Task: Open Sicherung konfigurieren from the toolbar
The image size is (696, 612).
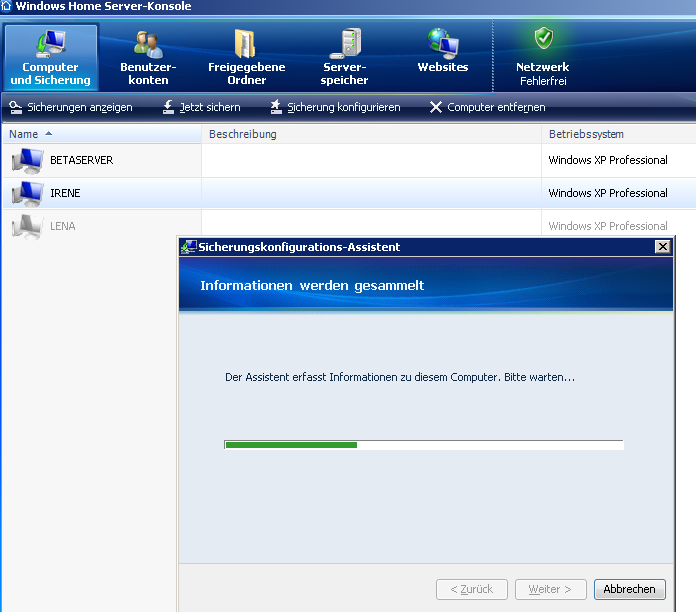Action: [336, 107]
